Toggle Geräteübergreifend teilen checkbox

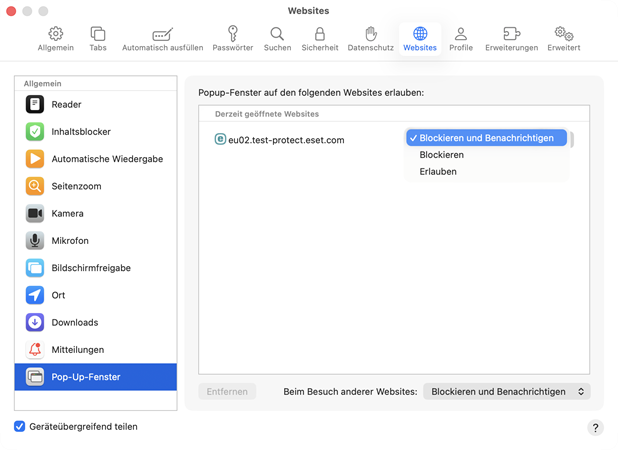click(x=19, y=426)
